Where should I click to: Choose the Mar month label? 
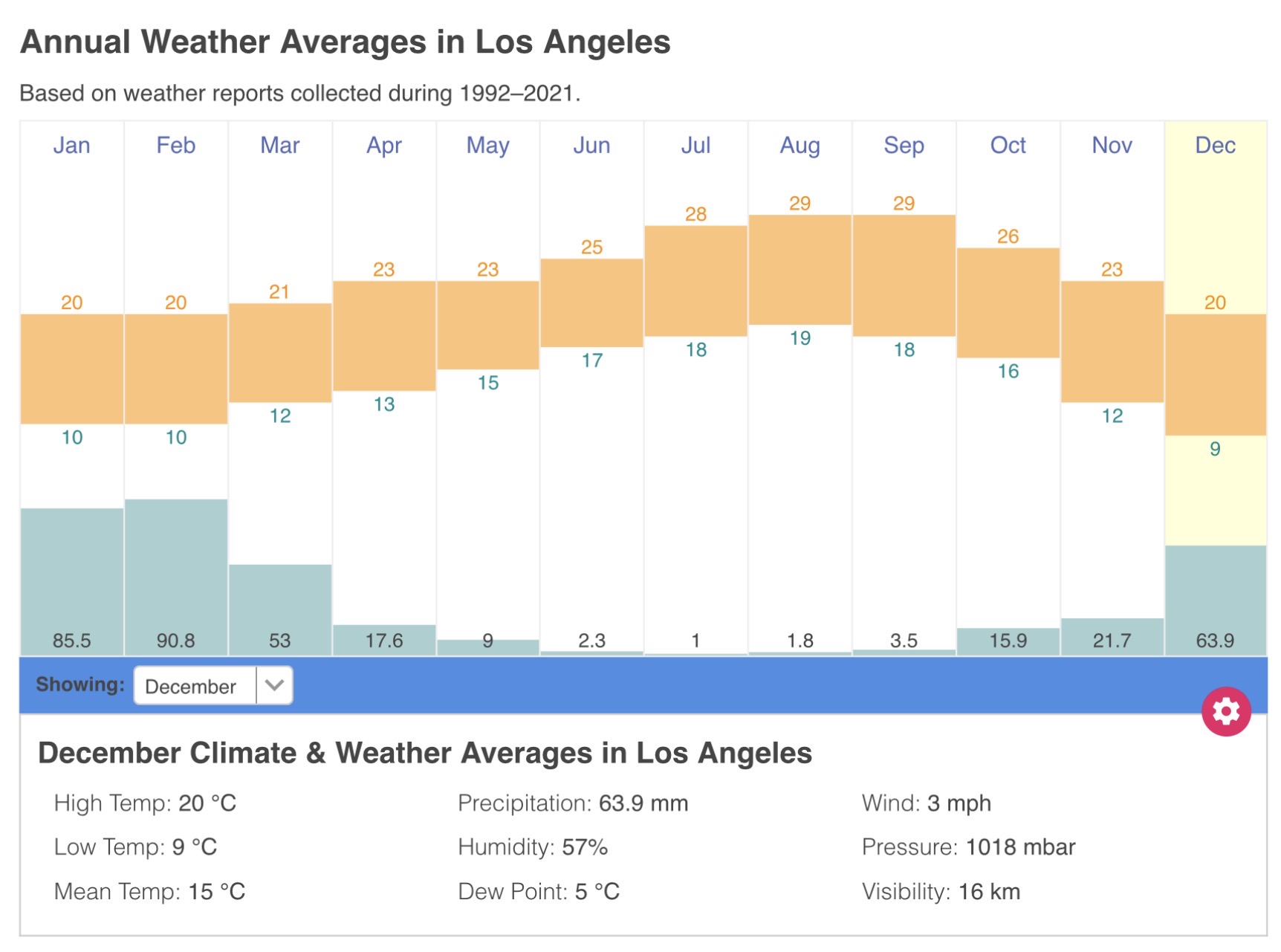(x=279, y=145)
